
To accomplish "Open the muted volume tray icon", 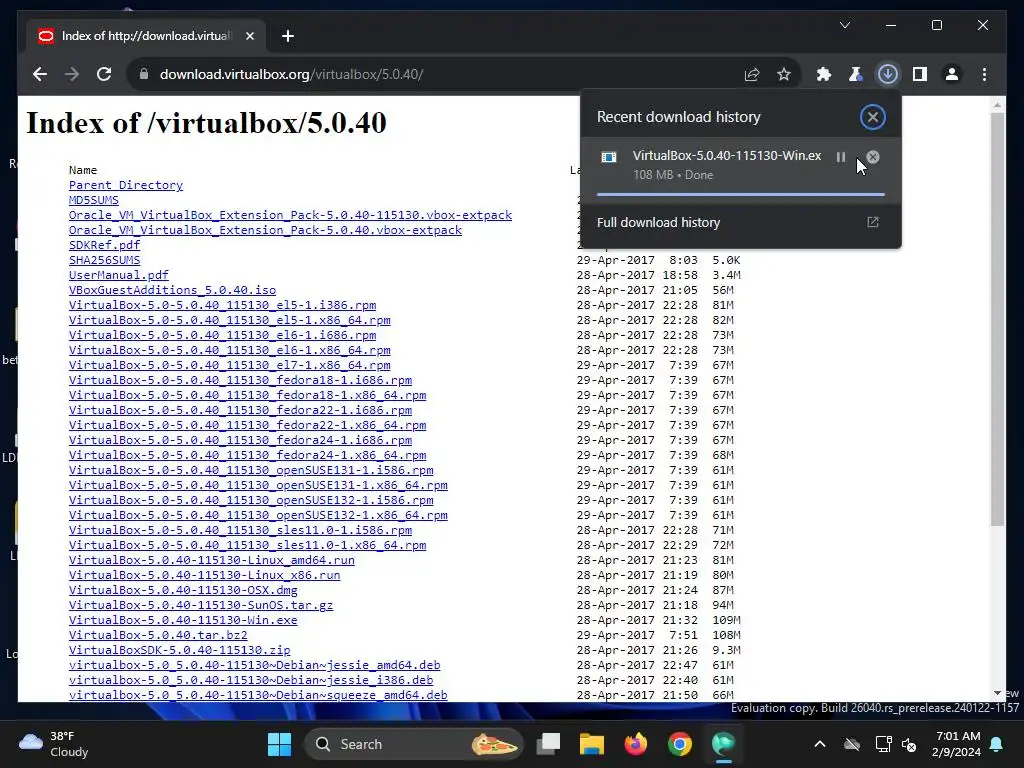I will (909, 744).
